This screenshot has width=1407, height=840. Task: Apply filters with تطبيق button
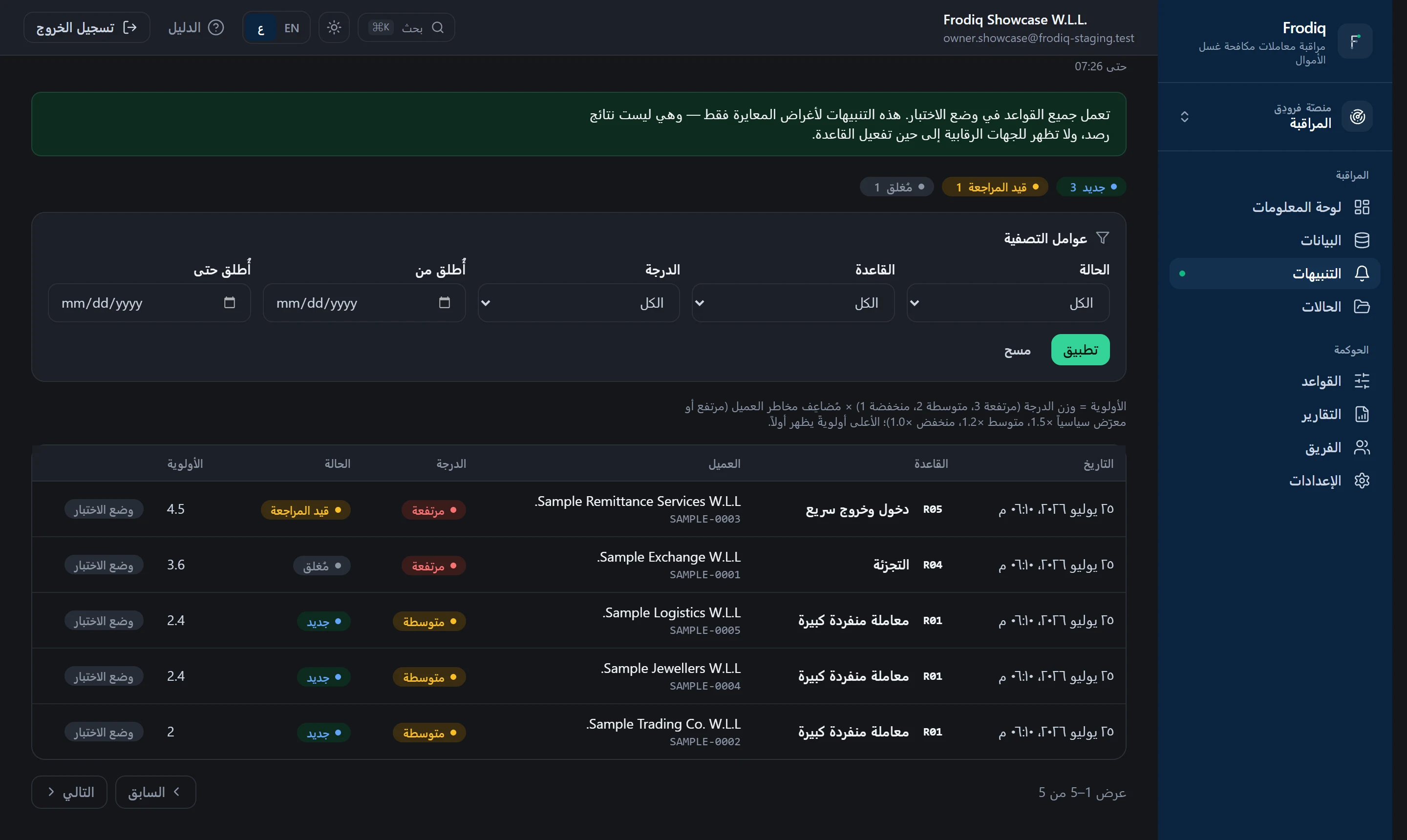[1080, 350]
